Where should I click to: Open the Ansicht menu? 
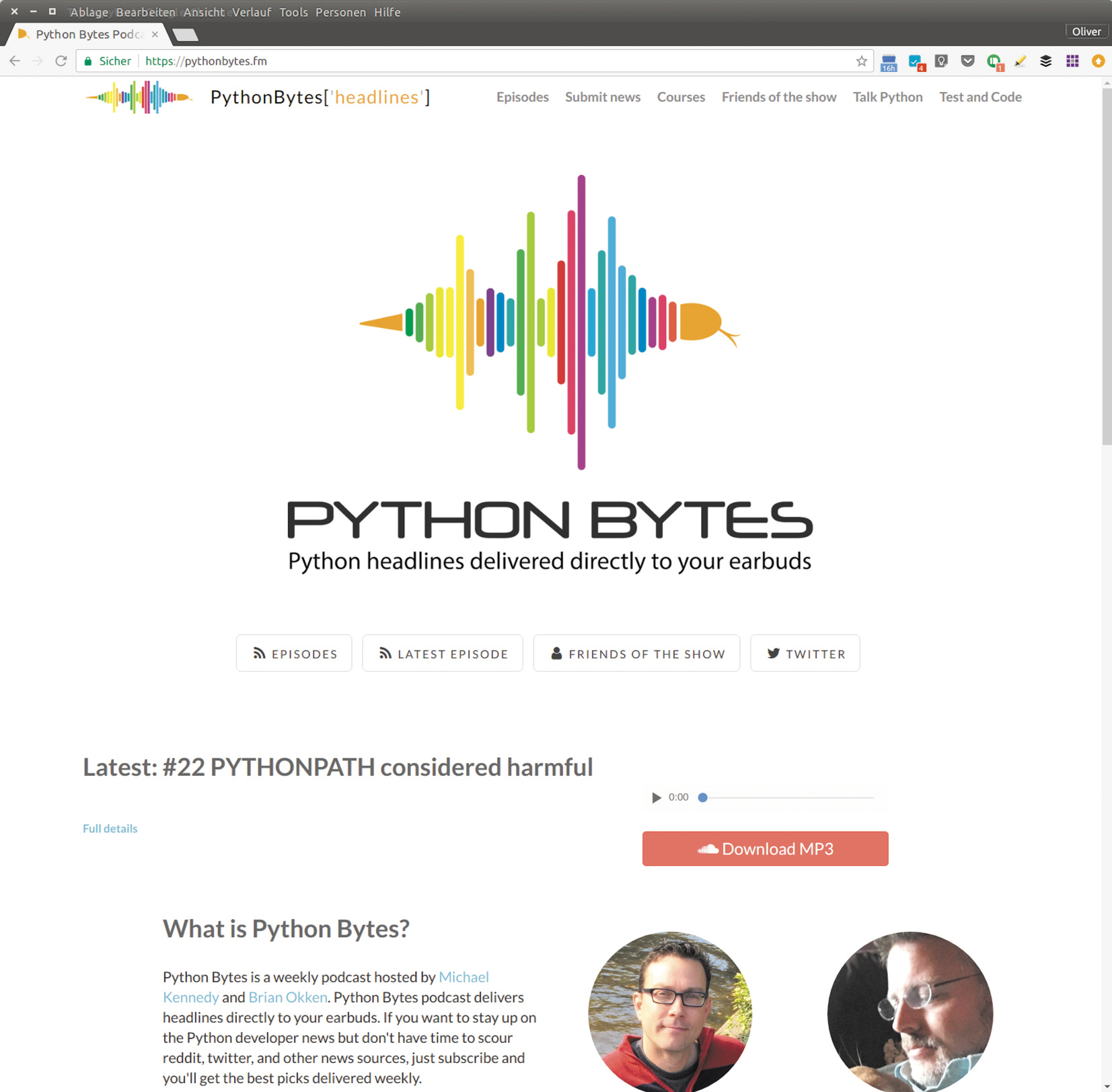click(x=204, y=12)
